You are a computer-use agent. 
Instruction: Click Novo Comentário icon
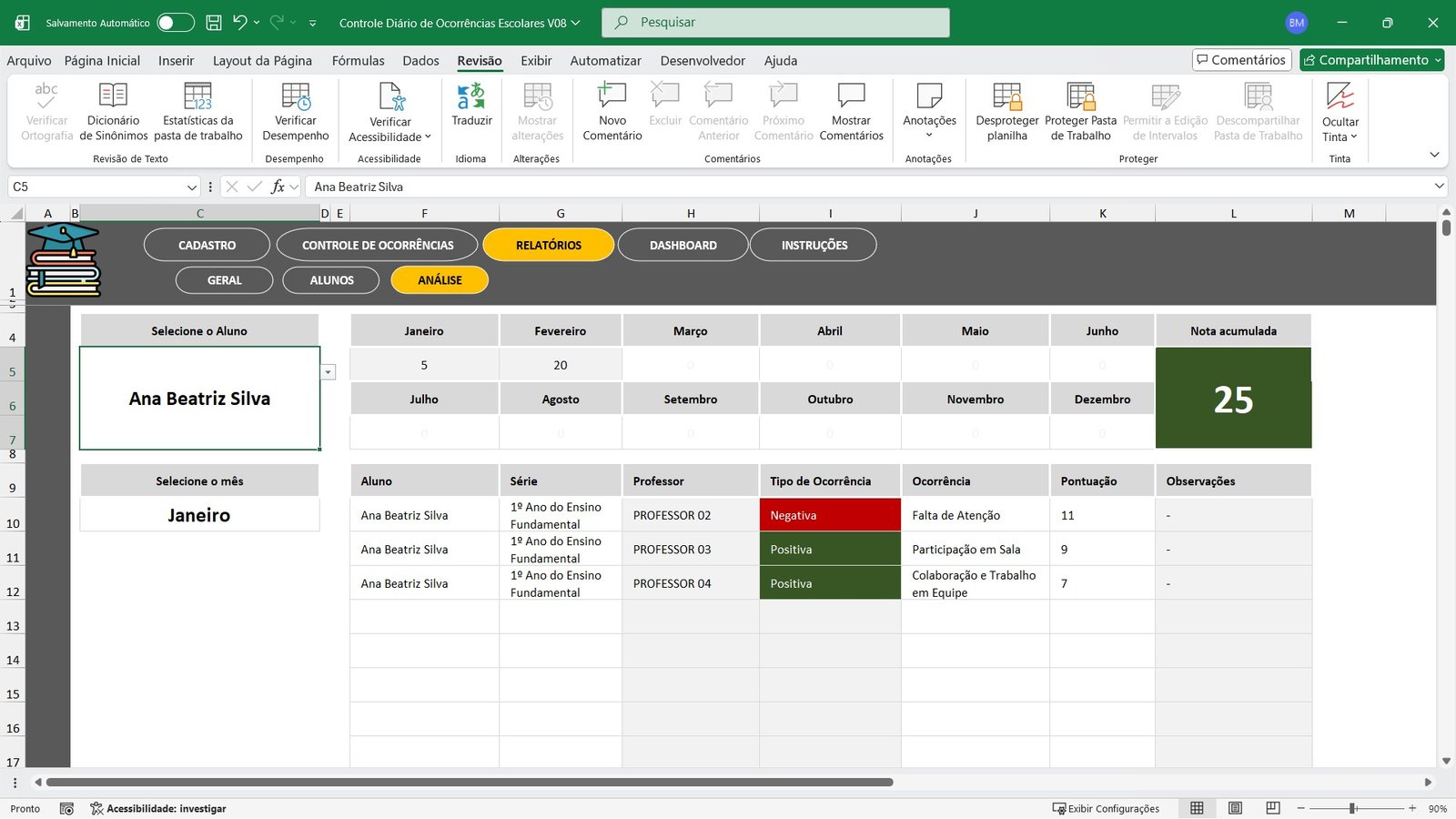pyautogui.click(x=612, y=96)
